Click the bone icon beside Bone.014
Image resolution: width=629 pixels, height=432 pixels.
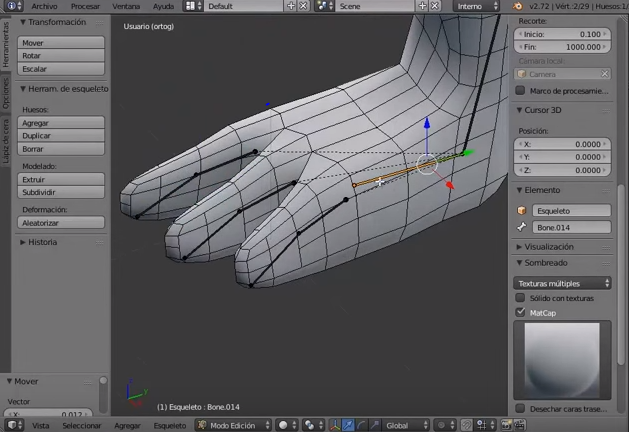click(x=522, y=227)
